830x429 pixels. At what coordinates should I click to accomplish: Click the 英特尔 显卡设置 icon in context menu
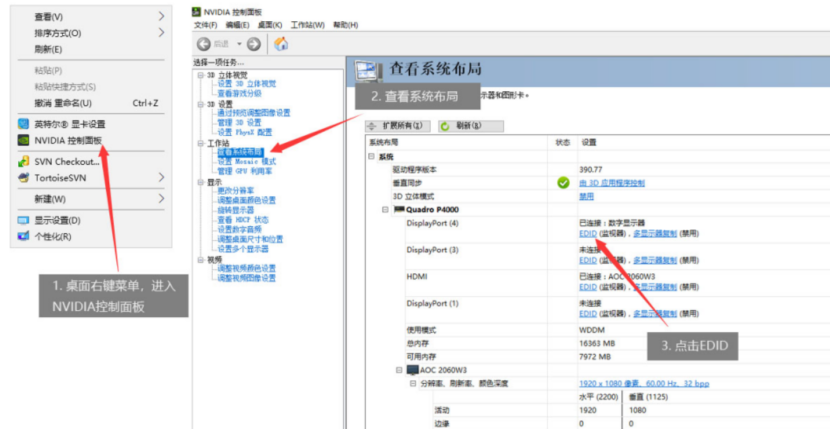(x=23, y=124)
